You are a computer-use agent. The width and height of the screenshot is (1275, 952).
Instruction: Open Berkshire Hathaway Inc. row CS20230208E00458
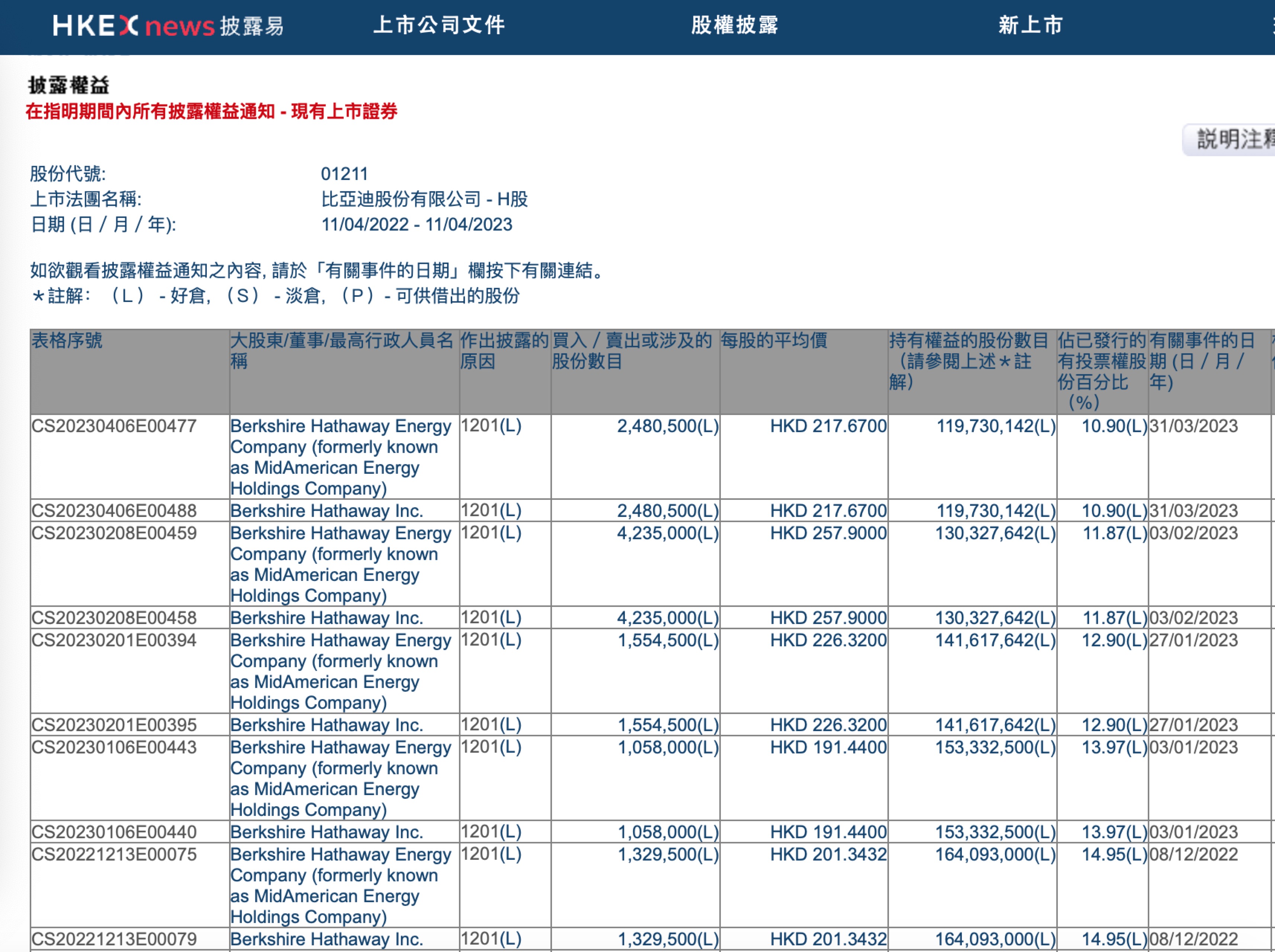tap(326, 618)
